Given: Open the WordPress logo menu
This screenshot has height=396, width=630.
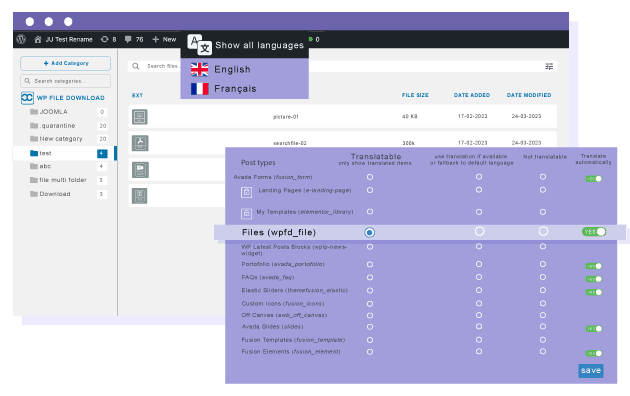Looking at the screenshot, I should 21,39.
